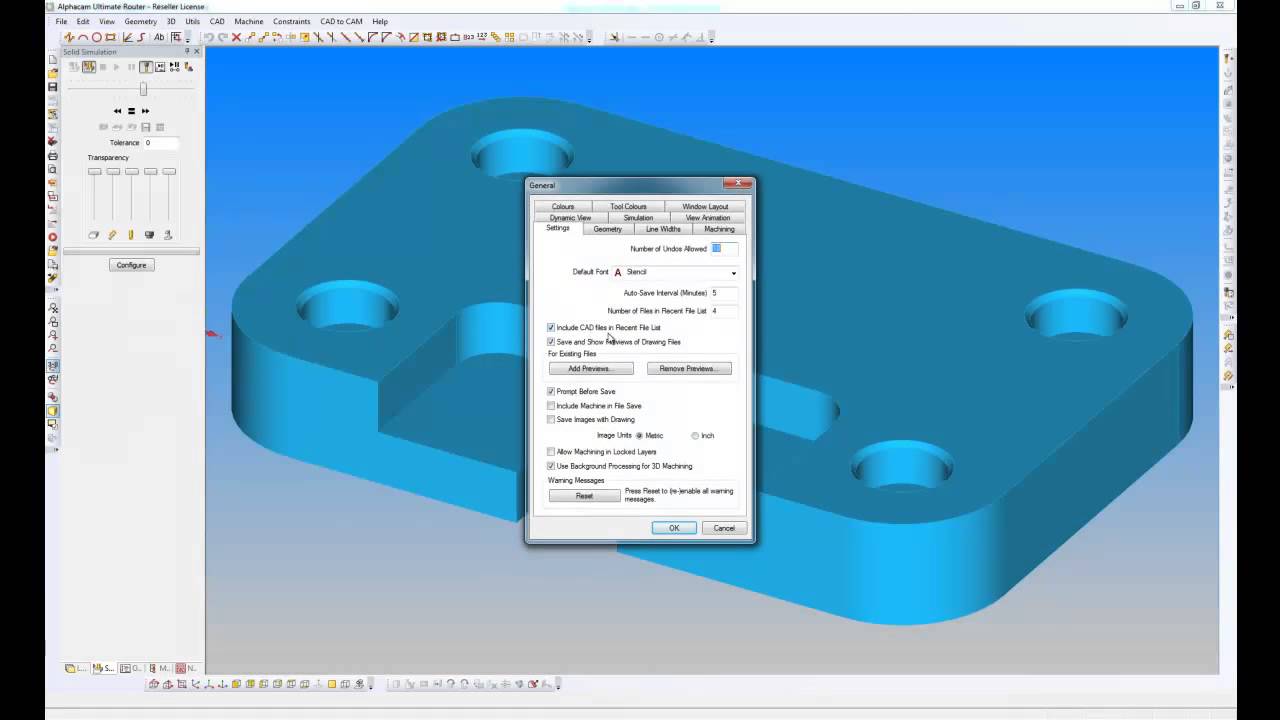Click the Number of Undos Allowed field

coord(724,248)
